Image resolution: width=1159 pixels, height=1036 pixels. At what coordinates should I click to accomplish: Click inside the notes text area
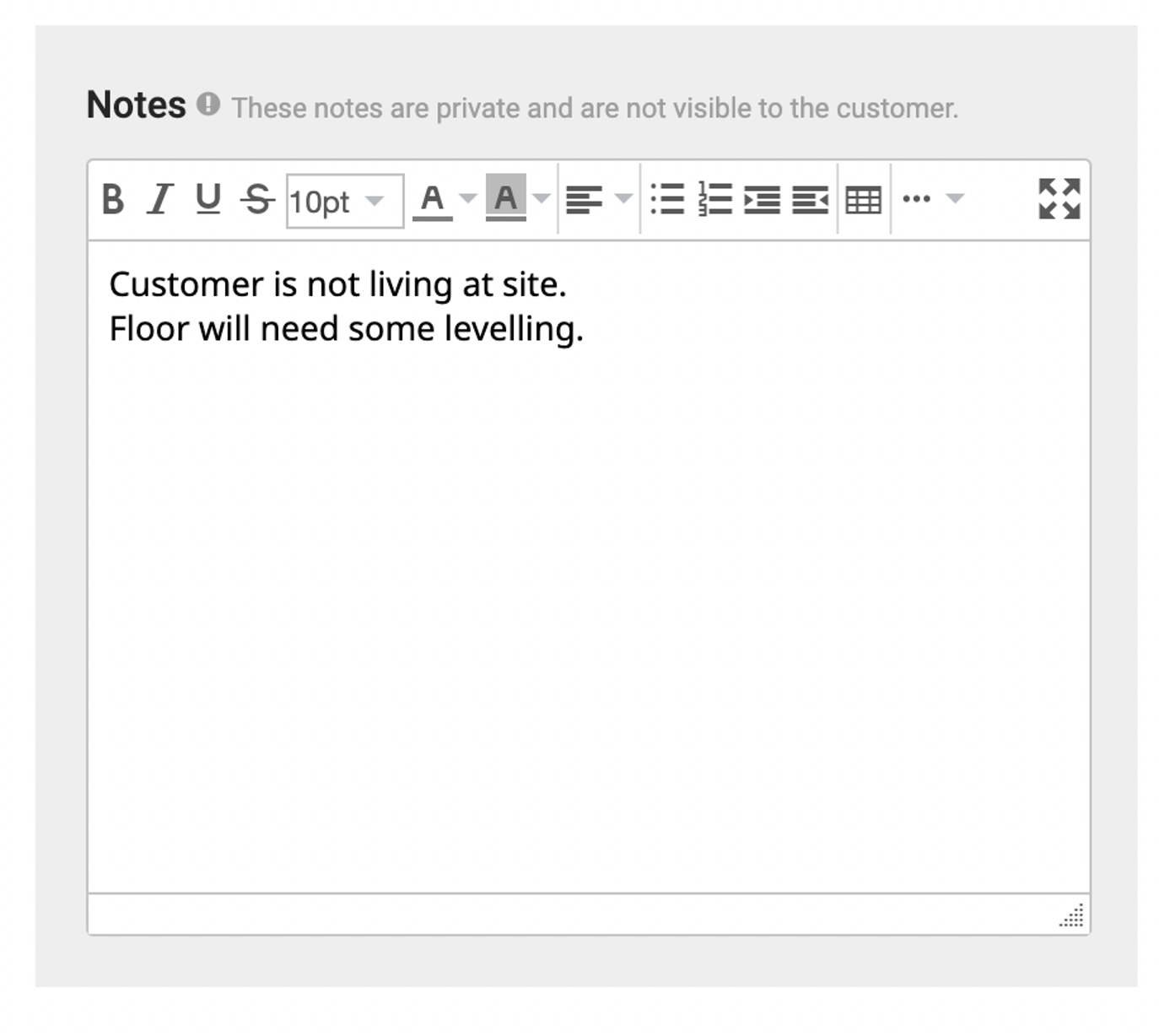587,565
